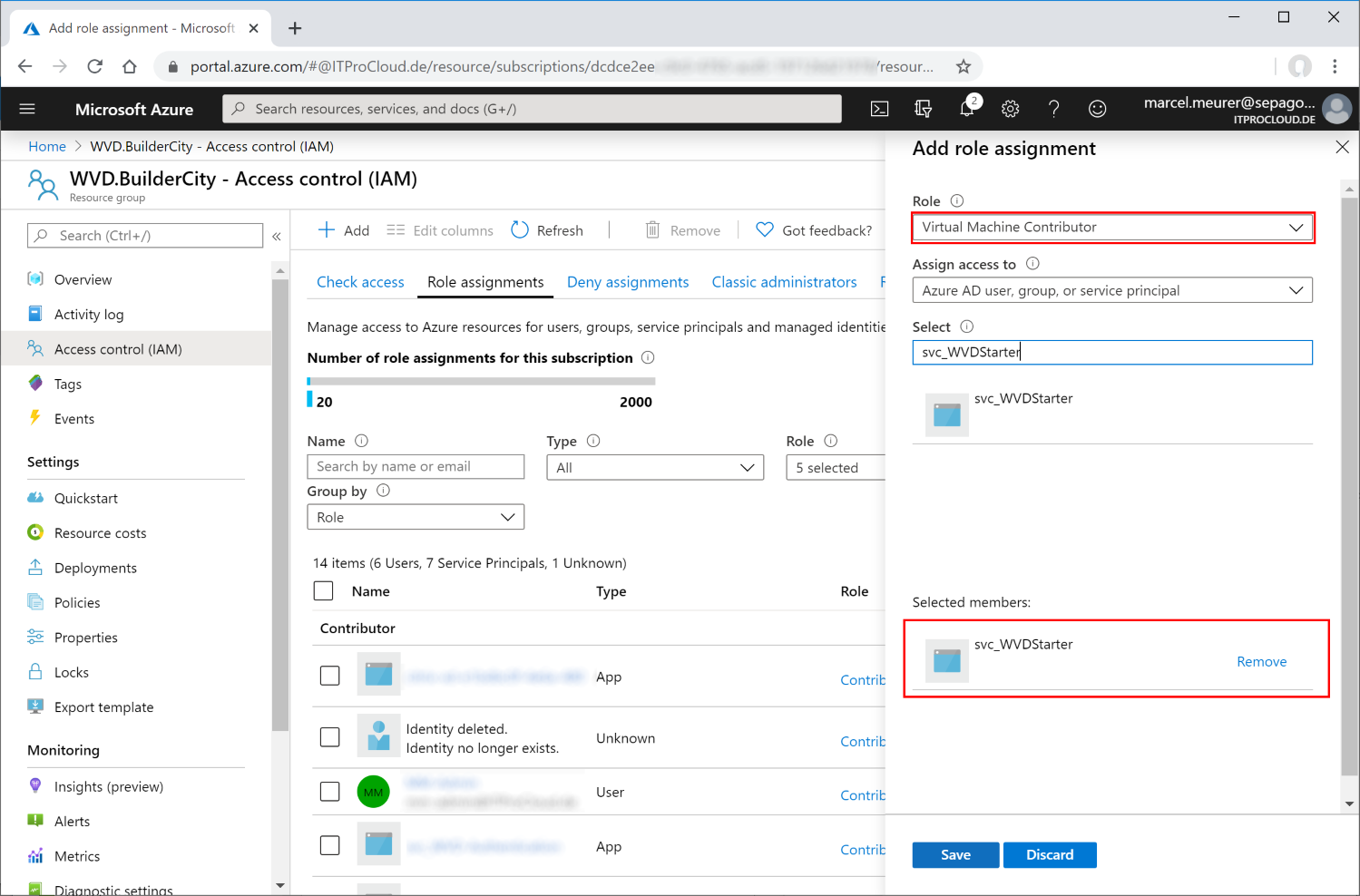
Task: Open the Role dropdown Virtual Machine Contributor
Action: click(1112, 228)
